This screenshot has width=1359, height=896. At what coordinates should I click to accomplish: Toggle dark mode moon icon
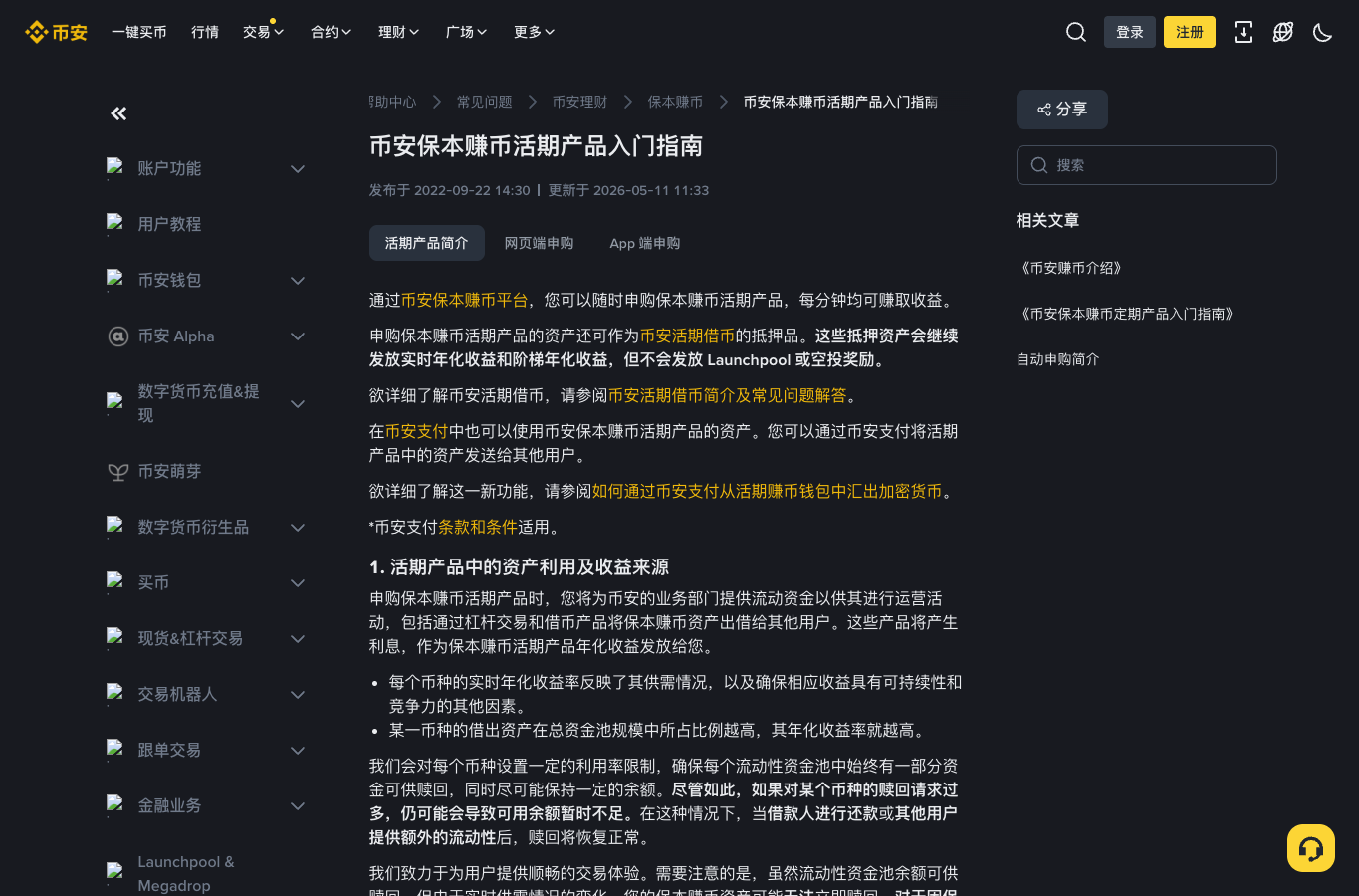[x=1323, y=32]
